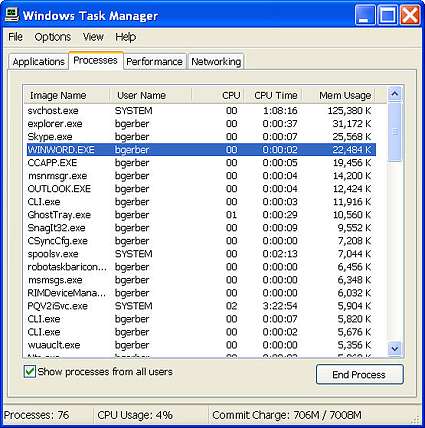Screen dimensions: 425x428
Task: Open the File menu
Action: coord(15,37)
